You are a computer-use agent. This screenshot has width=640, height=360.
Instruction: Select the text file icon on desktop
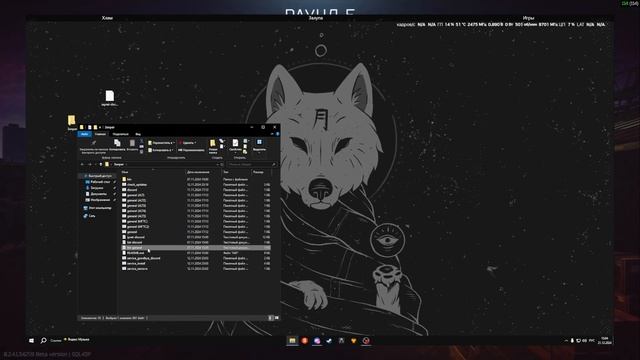[x=109, y=98]
